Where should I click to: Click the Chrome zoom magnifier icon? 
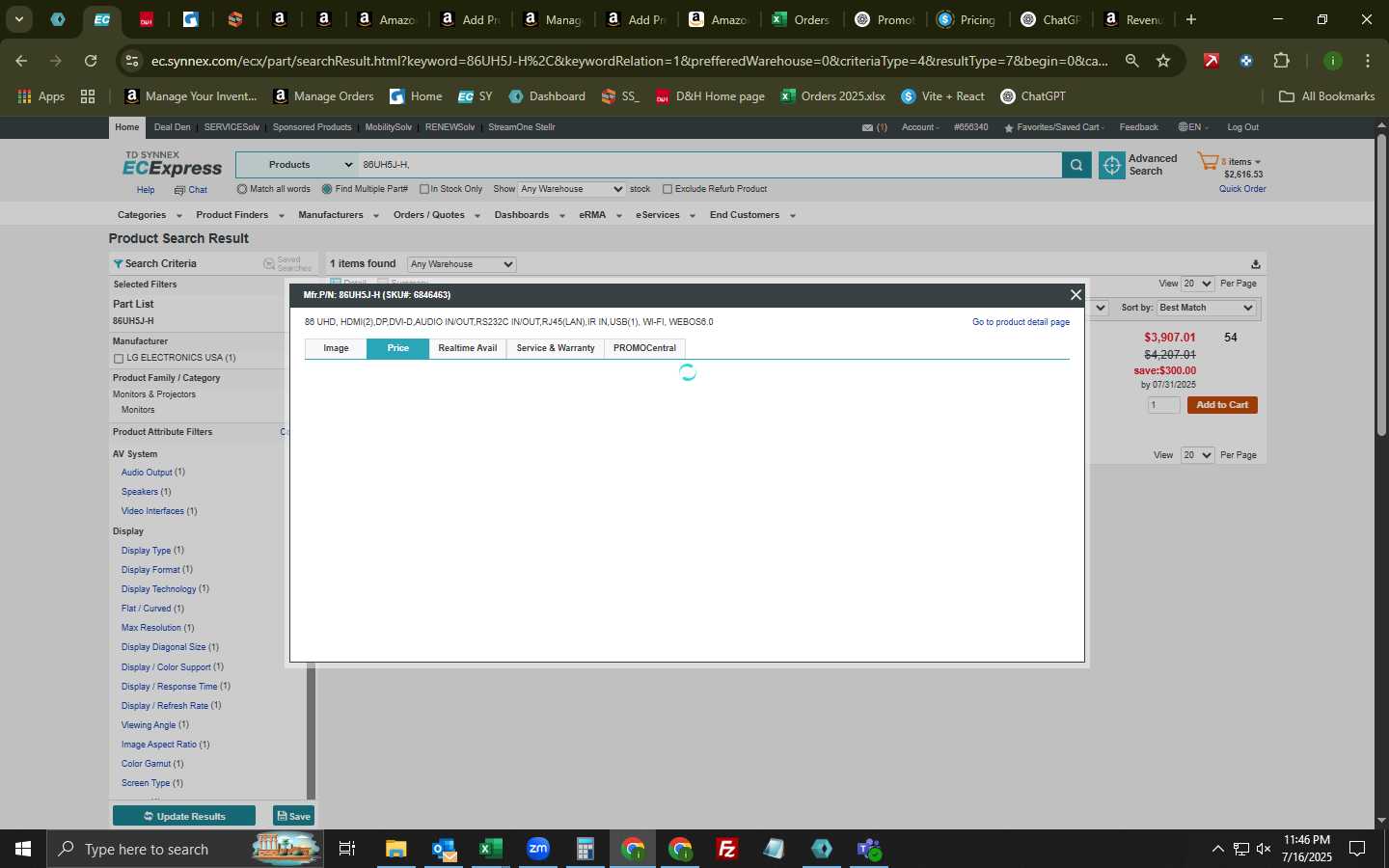tap(1132, 61)
